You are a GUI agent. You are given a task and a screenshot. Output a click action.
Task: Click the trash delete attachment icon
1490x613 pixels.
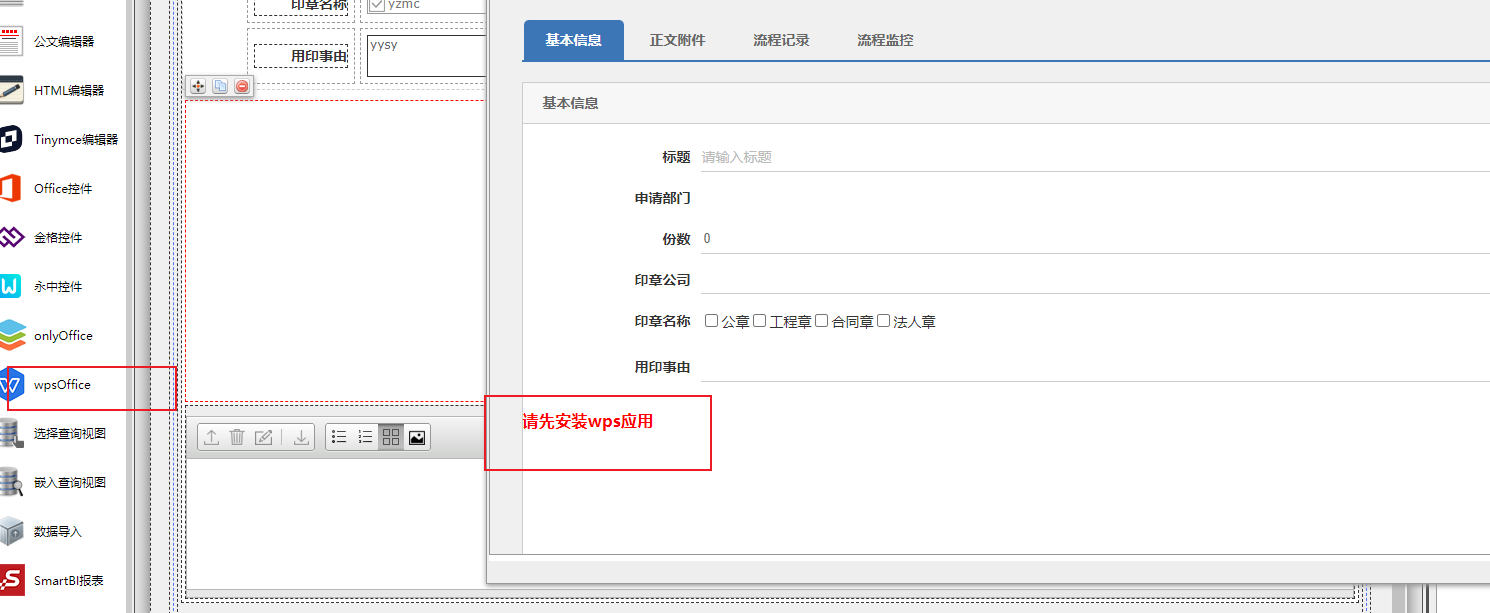(x=237, y=437)
